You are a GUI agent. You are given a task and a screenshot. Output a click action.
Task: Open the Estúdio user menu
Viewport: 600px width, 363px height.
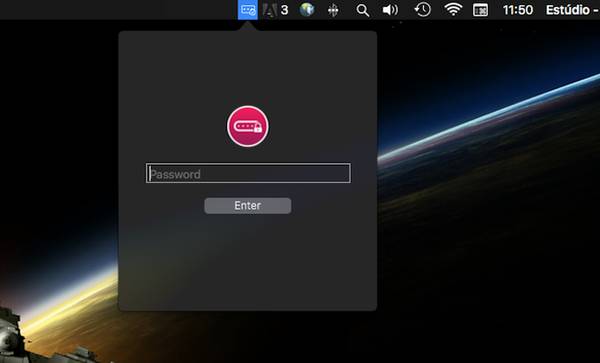click(572, 10)
